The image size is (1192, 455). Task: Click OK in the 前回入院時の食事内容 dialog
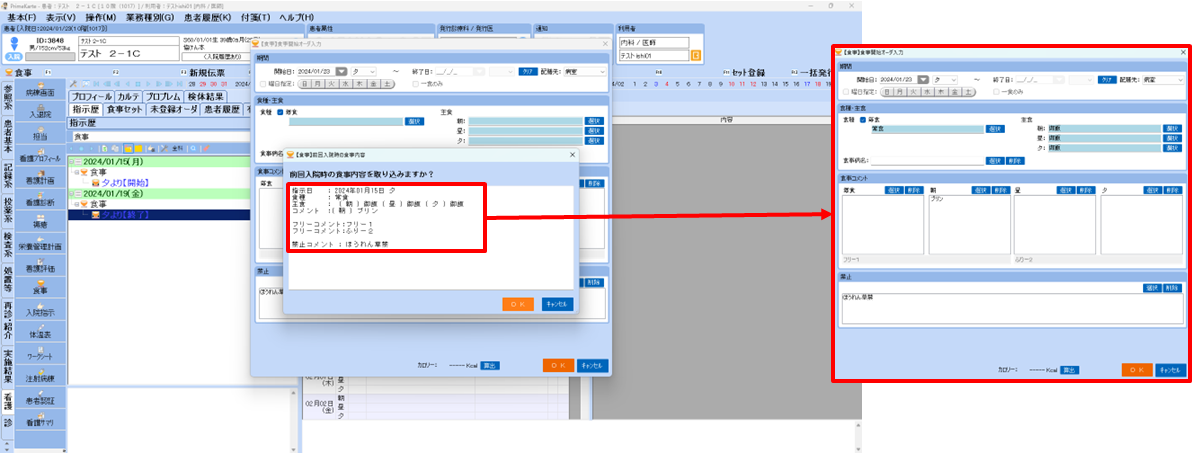[518, 304]
